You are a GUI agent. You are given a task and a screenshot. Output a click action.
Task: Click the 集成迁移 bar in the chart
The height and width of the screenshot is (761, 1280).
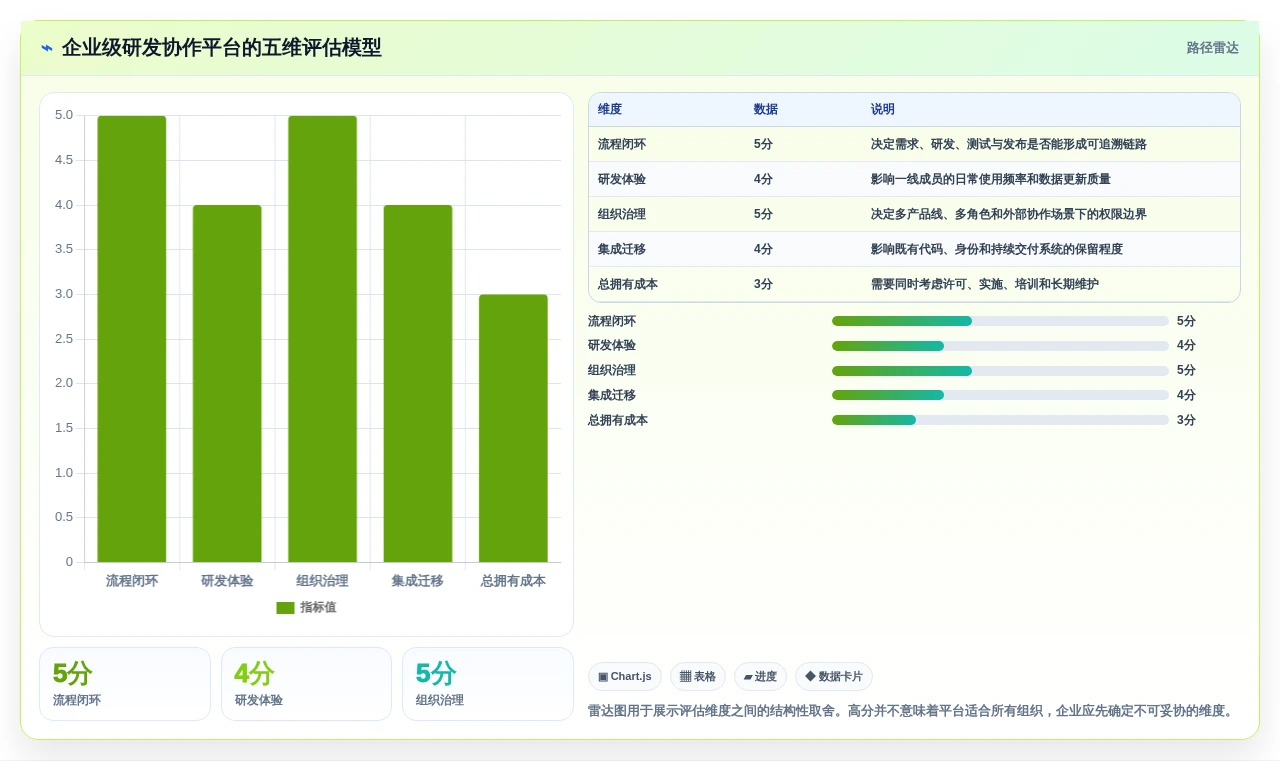coord(418,383)
